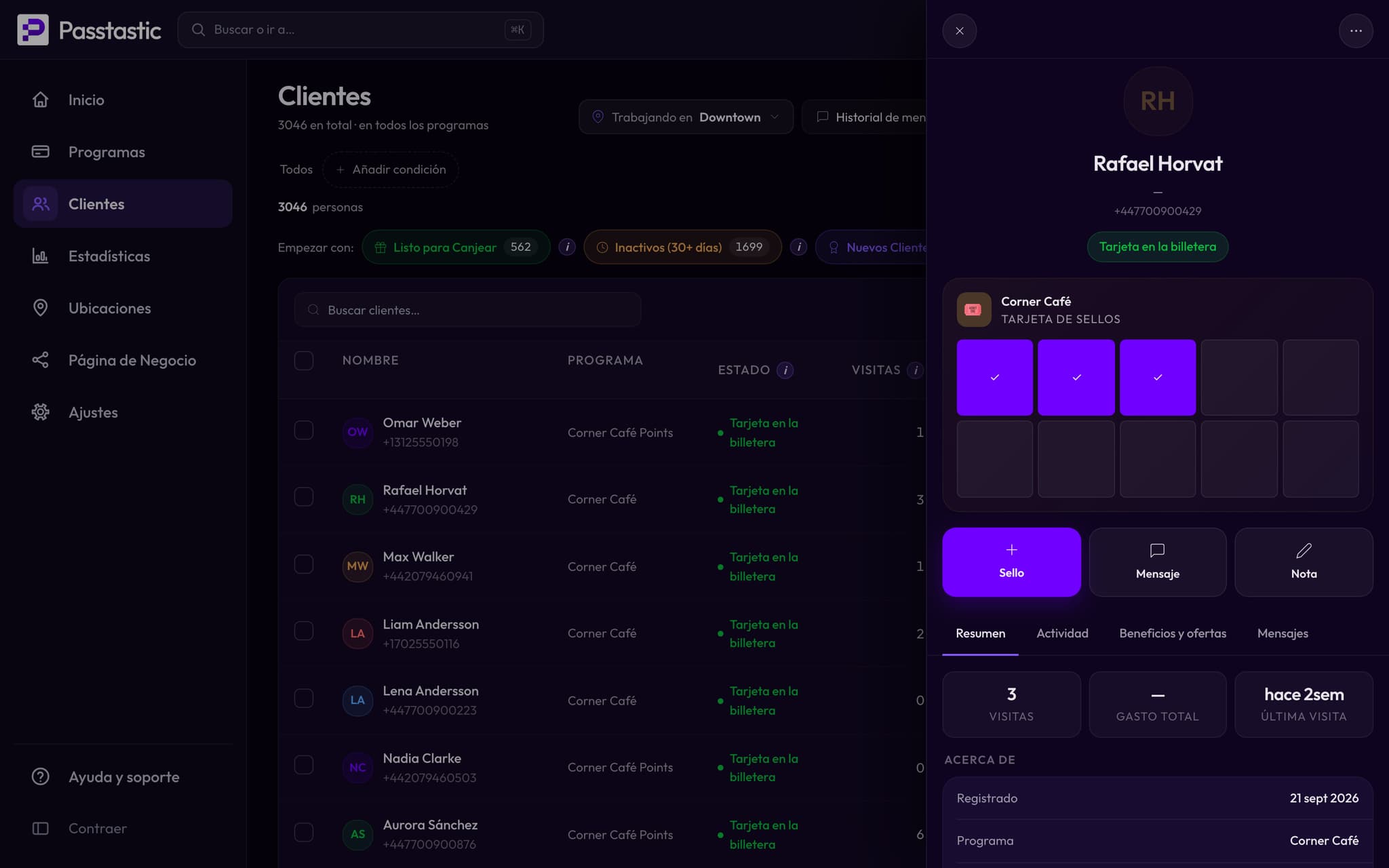Click the ESTADO column info icon
This screenshot has height=868, width=1389.
(x=785, y=370)
